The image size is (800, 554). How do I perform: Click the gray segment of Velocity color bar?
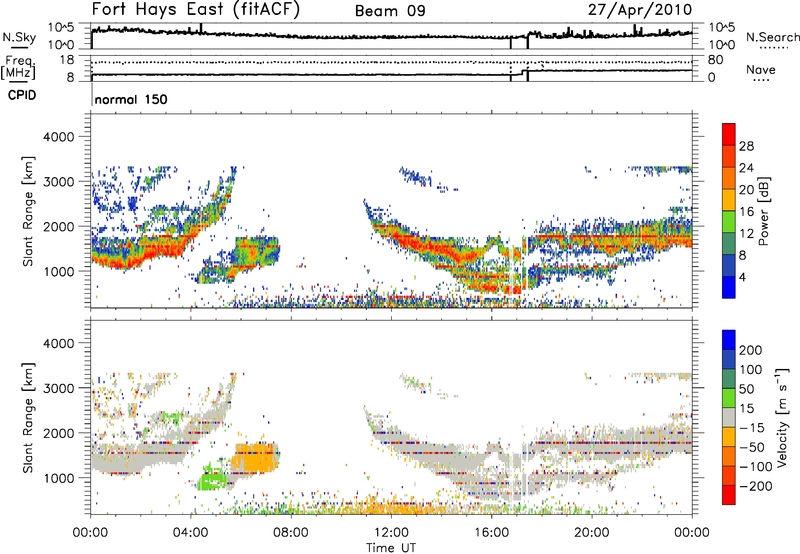click(729, 417)
